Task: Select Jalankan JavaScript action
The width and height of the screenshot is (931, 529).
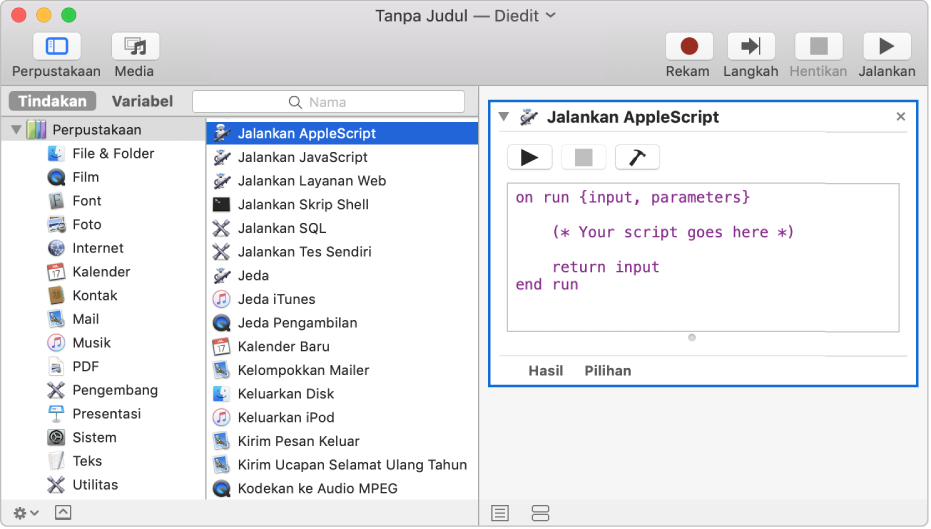Action: (342, 157)
